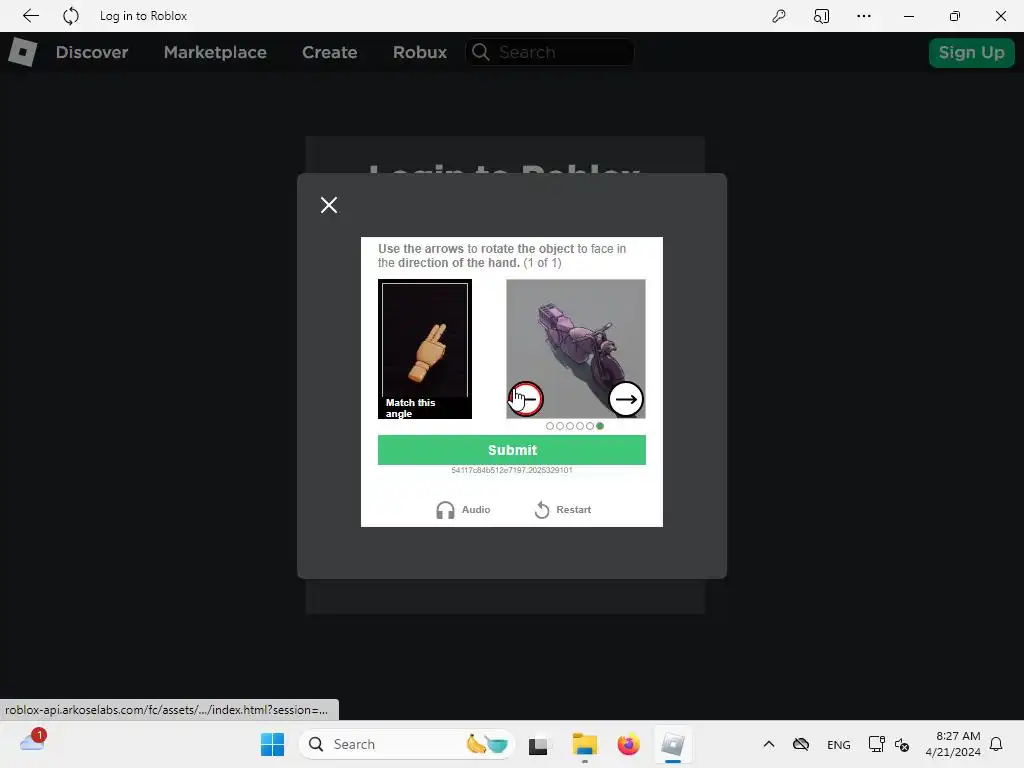Launch Firefox from the taskbar
1024x768 pixels.
pos(628,744)
